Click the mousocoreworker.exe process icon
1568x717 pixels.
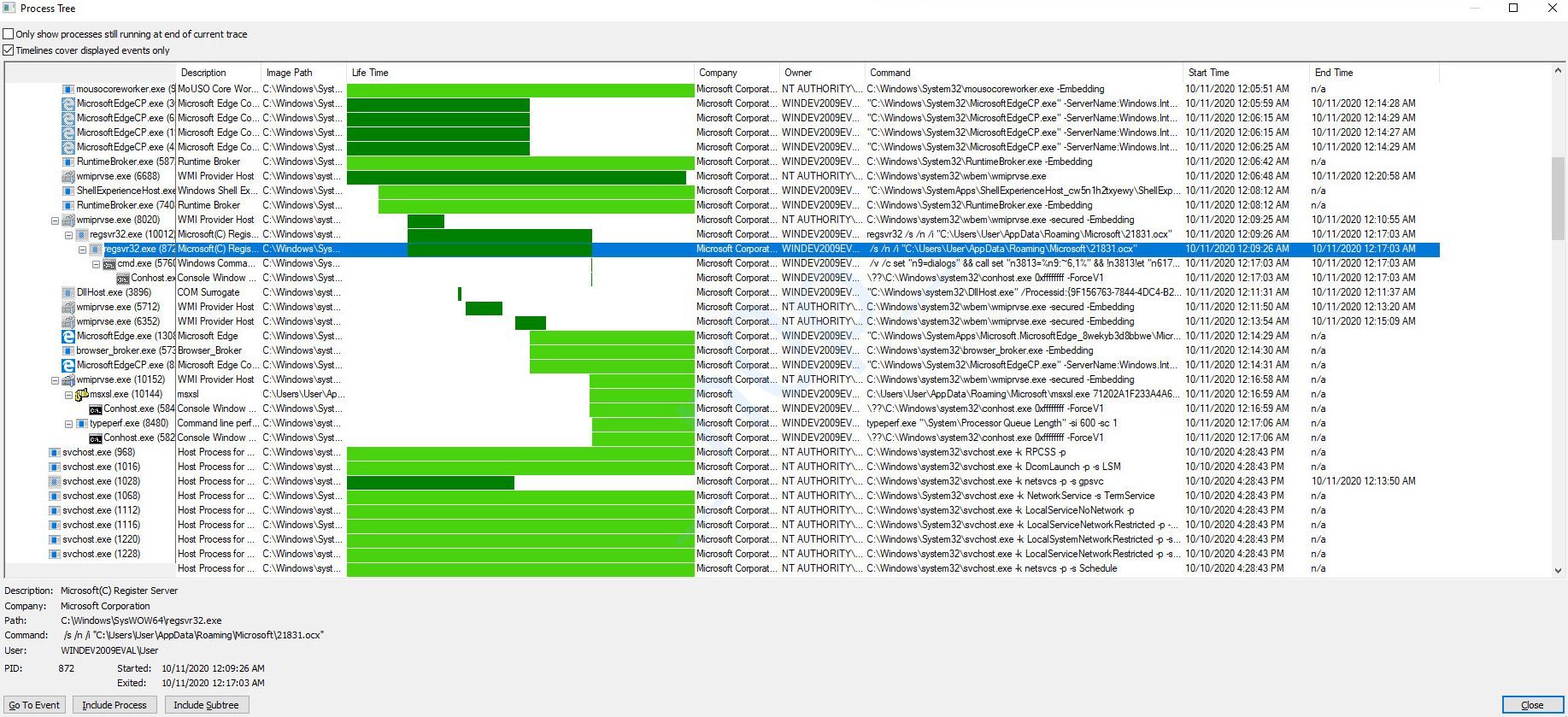(x=68, y=89)
